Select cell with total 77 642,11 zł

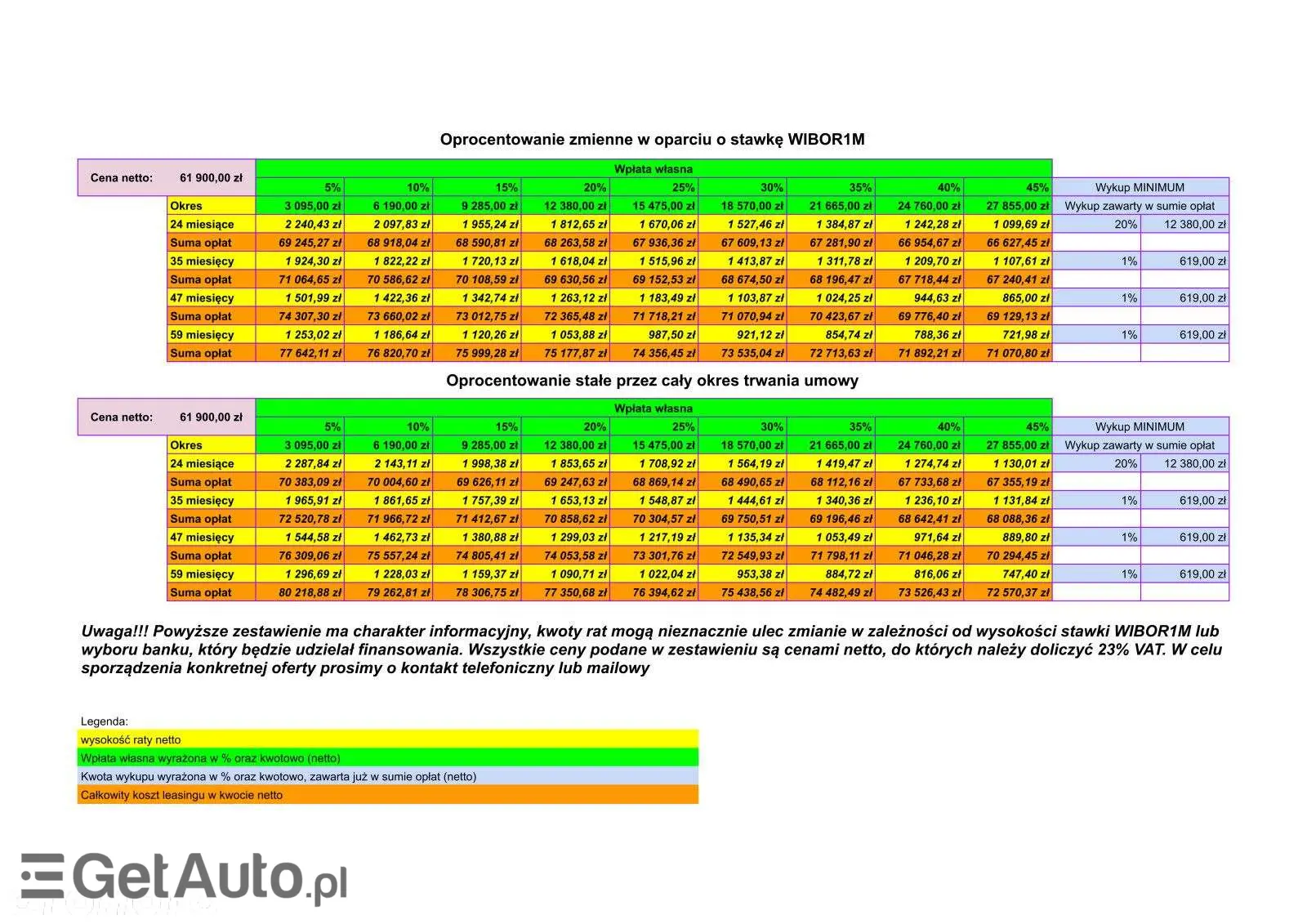(x=301, y=354)
